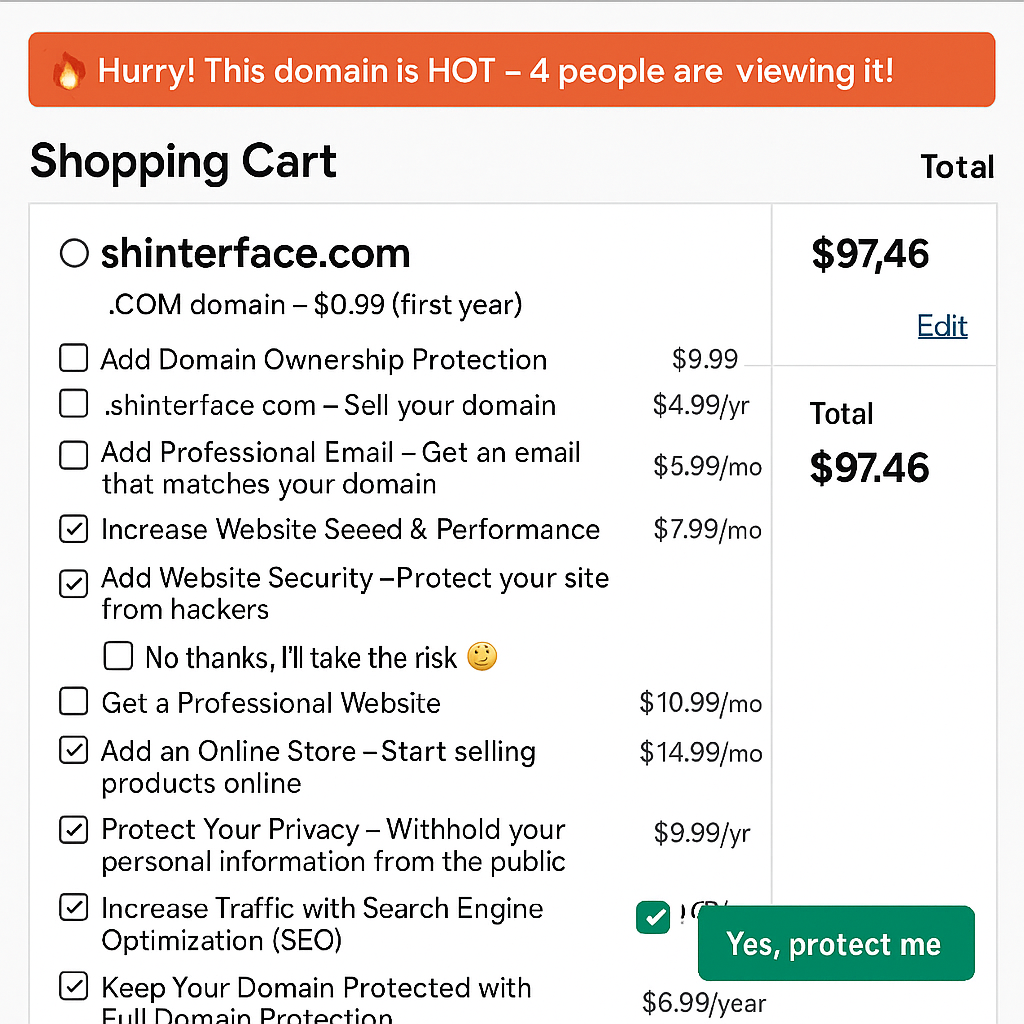The image size is (1024, 1024).
Task: Uncheck Increase Website Speed & Performance
Action: 73,529
